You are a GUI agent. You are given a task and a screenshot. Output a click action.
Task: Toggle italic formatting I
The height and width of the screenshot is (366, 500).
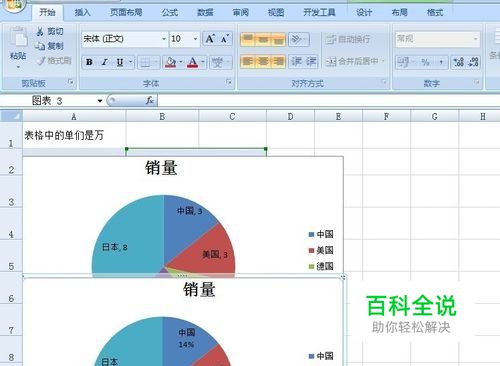[x=104, y=62]
